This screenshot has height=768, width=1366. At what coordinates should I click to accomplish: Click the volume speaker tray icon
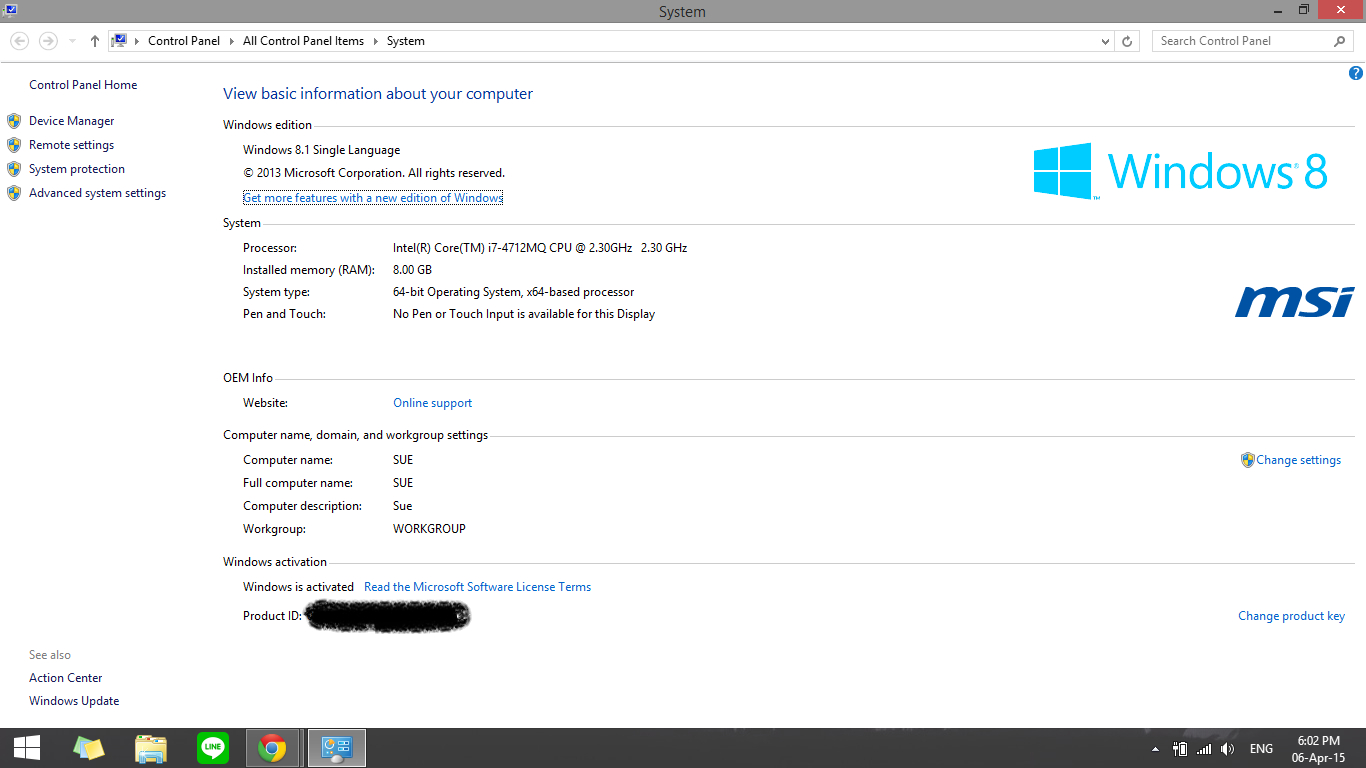[x=1228, y=749]
